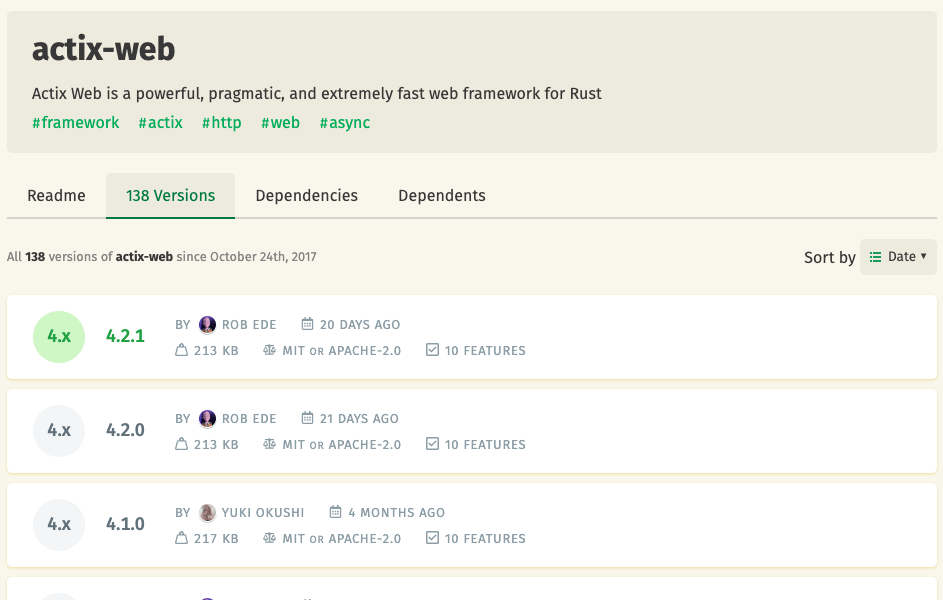Open YUKI OKUSHI profile link
The width and height of the screenshot is (943, 600).
point(263,513)
